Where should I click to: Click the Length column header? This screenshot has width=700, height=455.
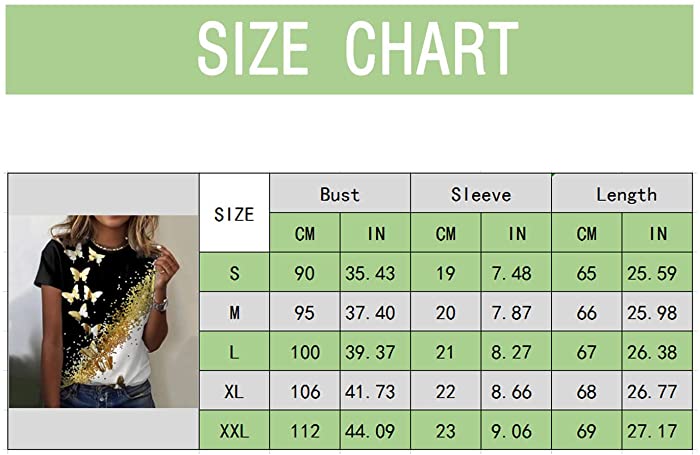coord(622,193)
